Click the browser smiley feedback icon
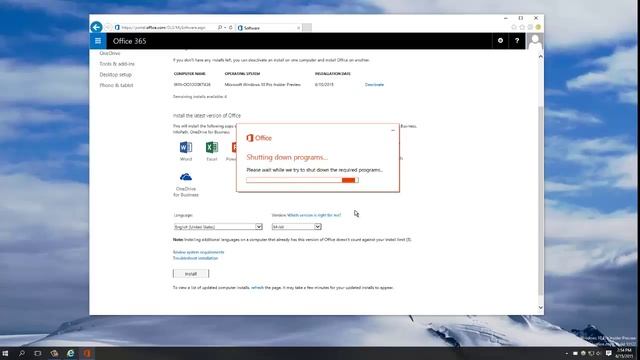 pos(538,27)
